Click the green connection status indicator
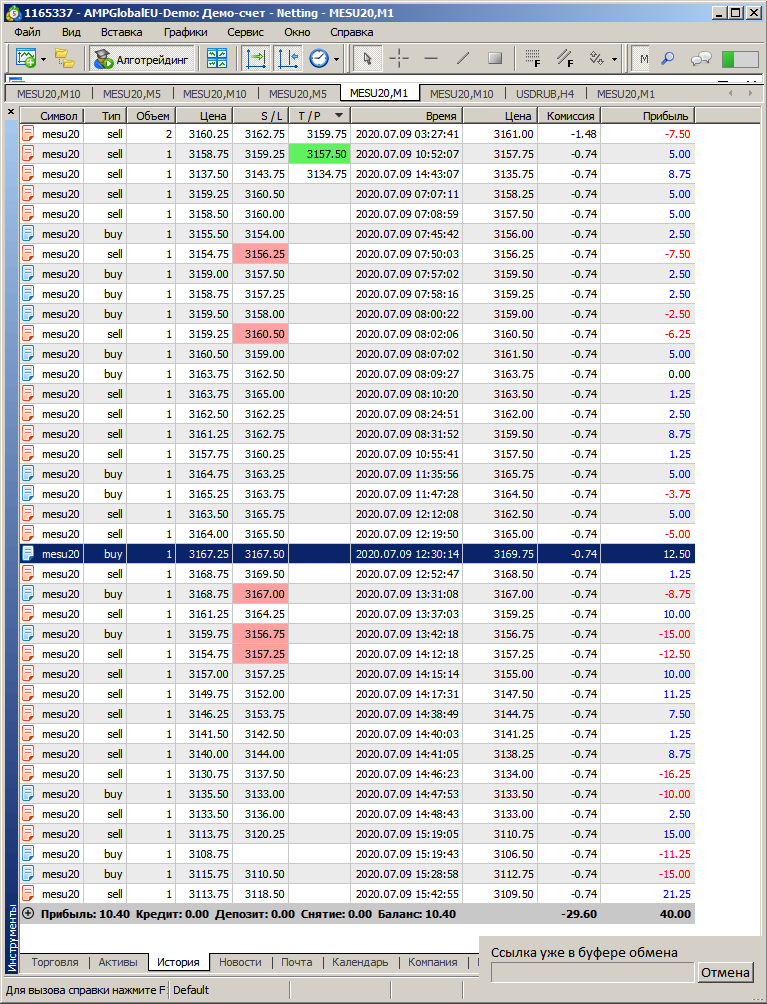Image resolution: width=767 pixels, height=1004 pixels. pos(739,59)
